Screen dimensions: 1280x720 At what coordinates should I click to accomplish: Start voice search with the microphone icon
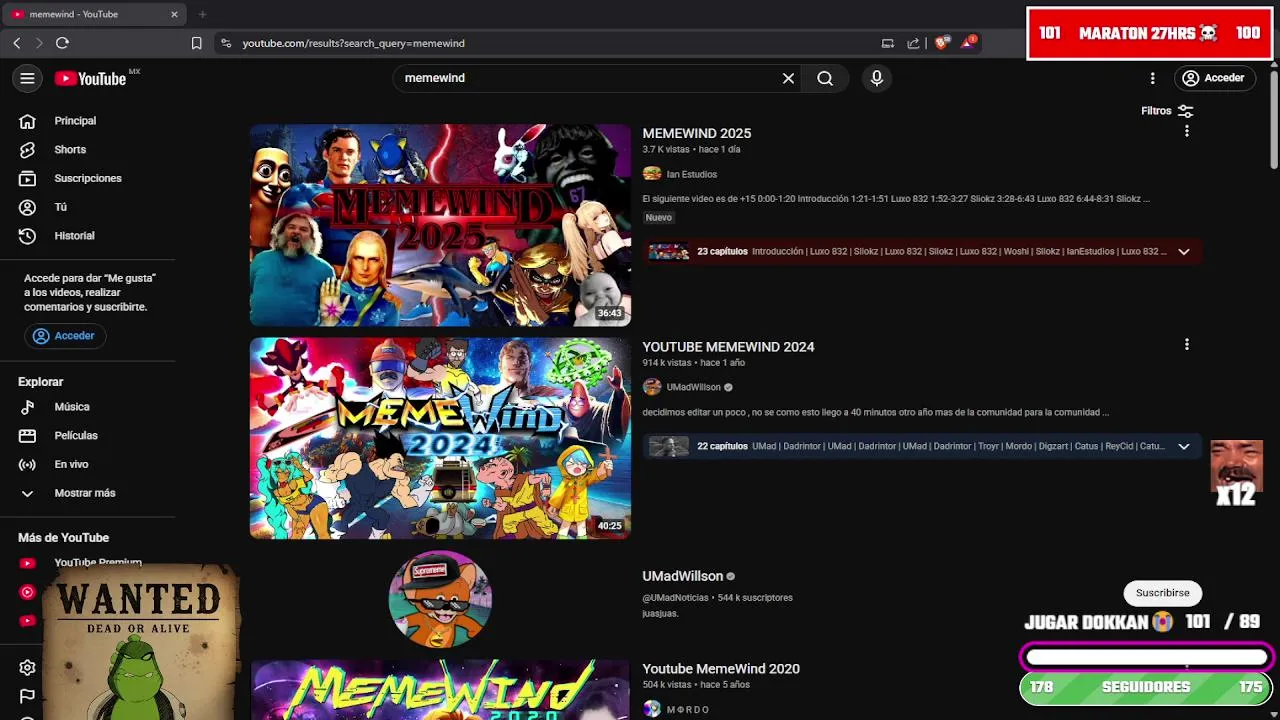click(877, 78)
